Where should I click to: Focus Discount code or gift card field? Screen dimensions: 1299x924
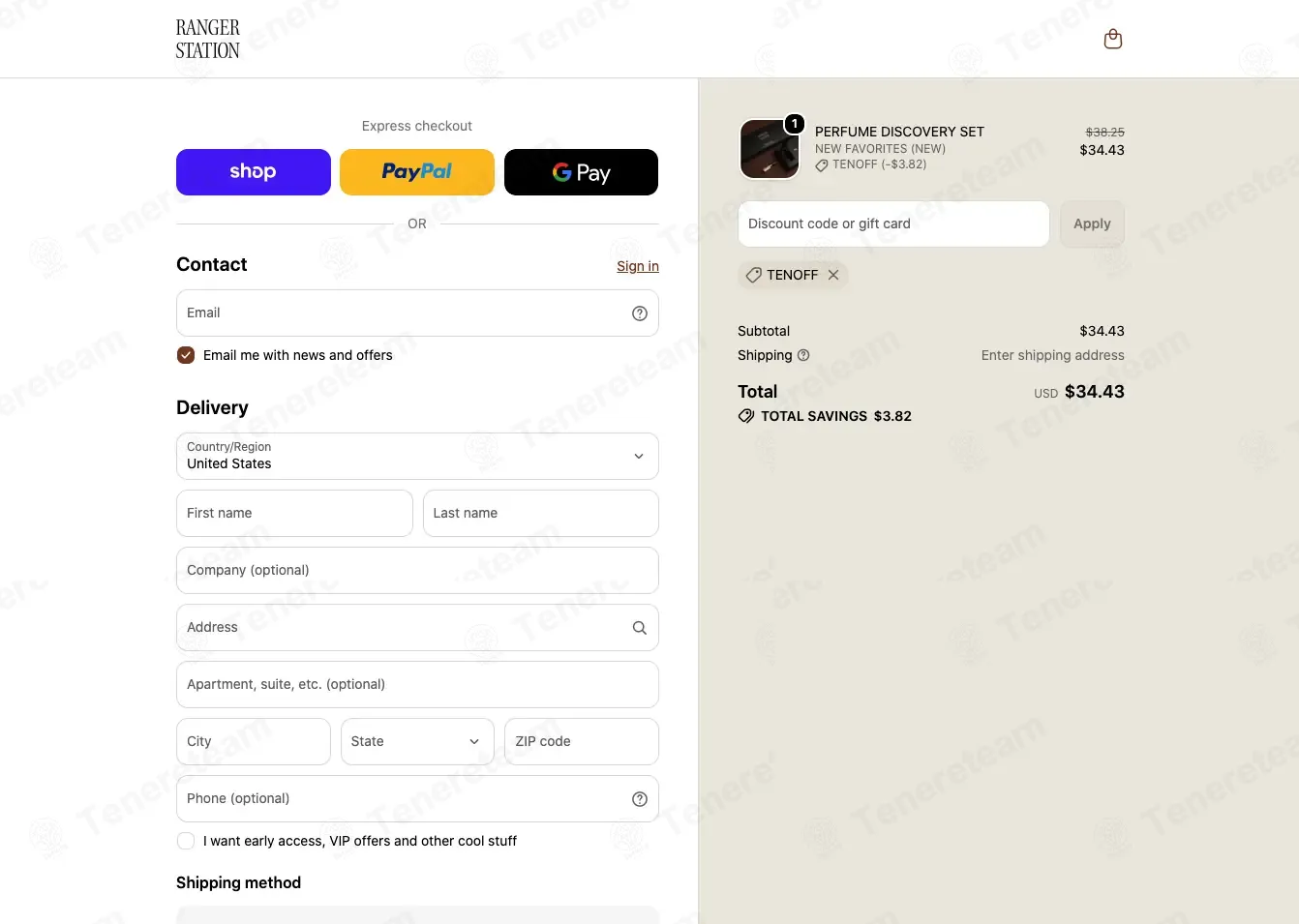coord(893,224)
